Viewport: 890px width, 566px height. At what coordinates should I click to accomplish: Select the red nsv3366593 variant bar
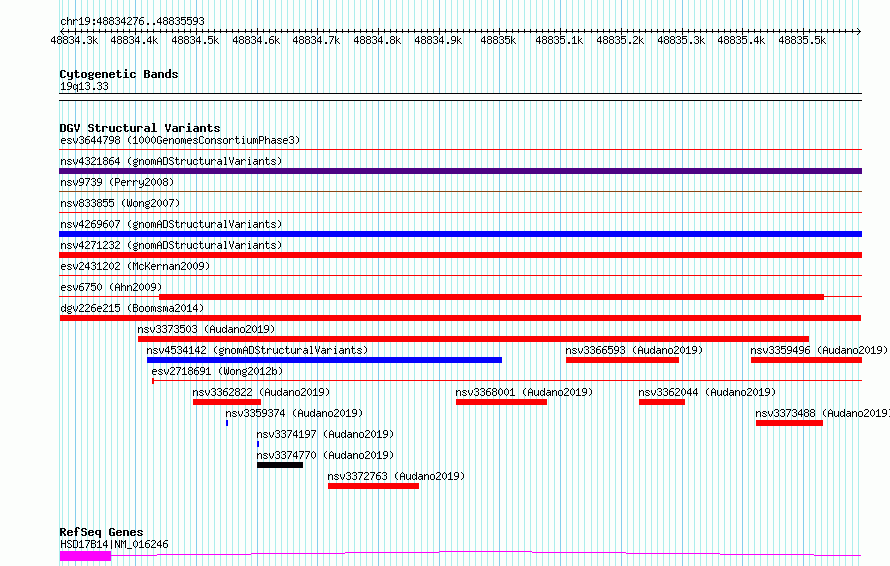(x=622, y=360)
